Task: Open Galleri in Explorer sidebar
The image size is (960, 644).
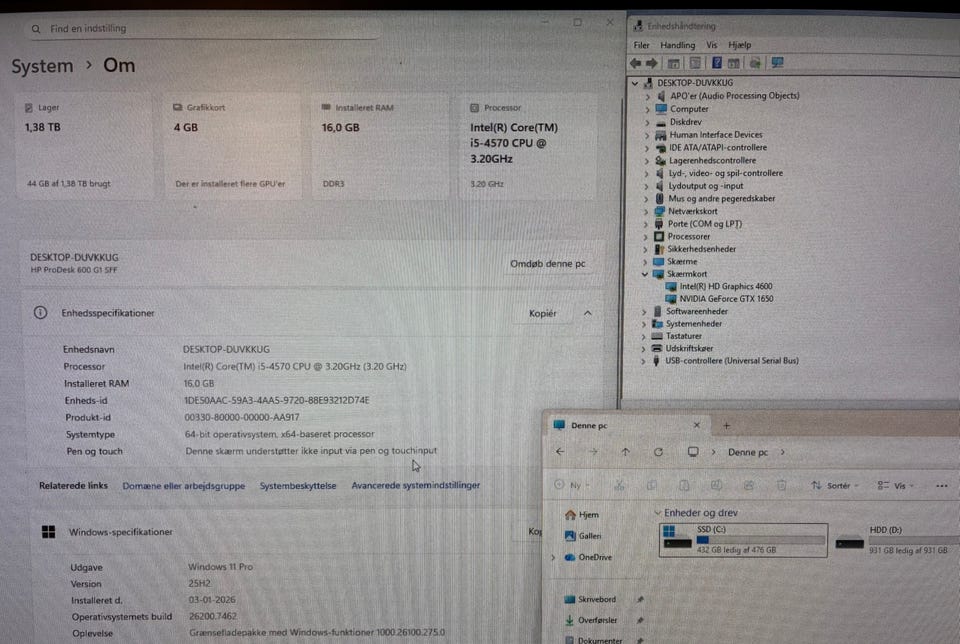Action: 583,536
